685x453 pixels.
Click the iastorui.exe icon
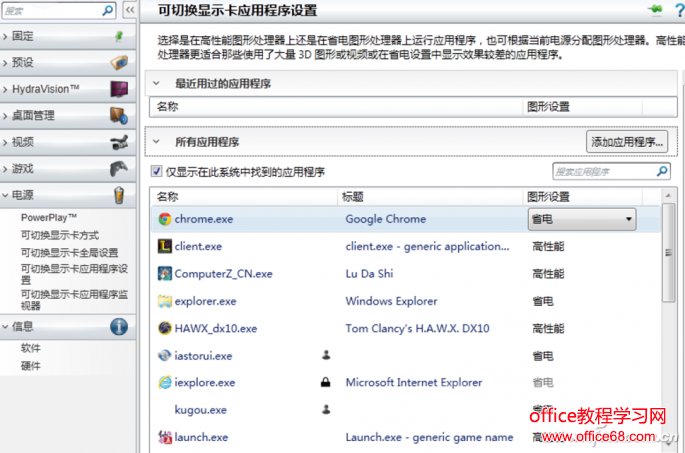click(x=165, y=356)
